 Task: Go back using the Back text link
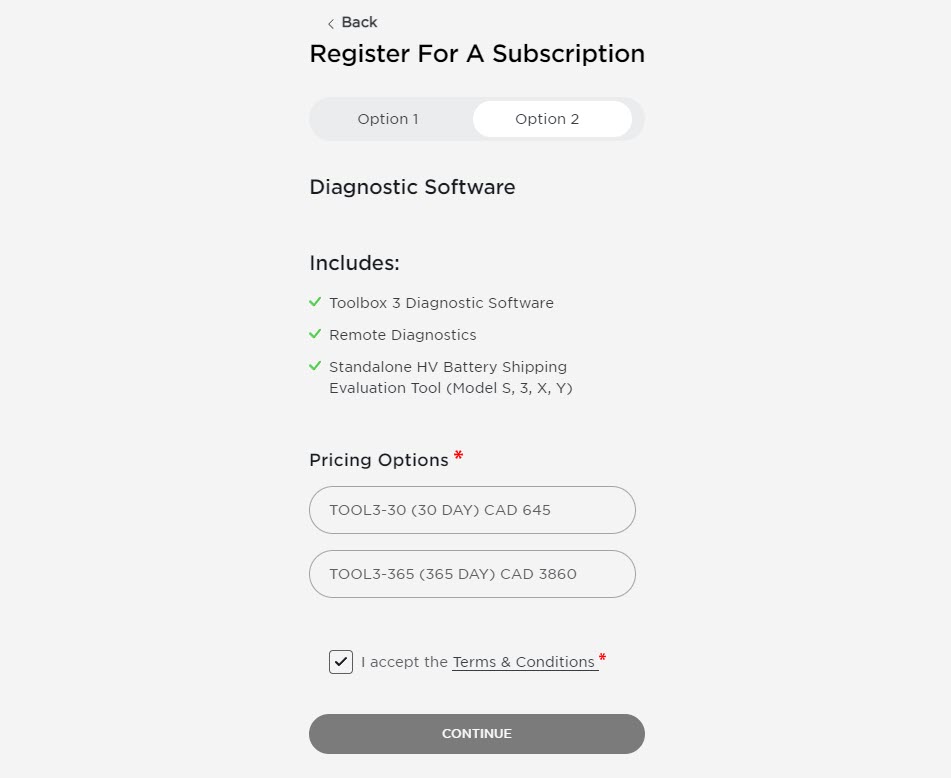coord(359,22)
